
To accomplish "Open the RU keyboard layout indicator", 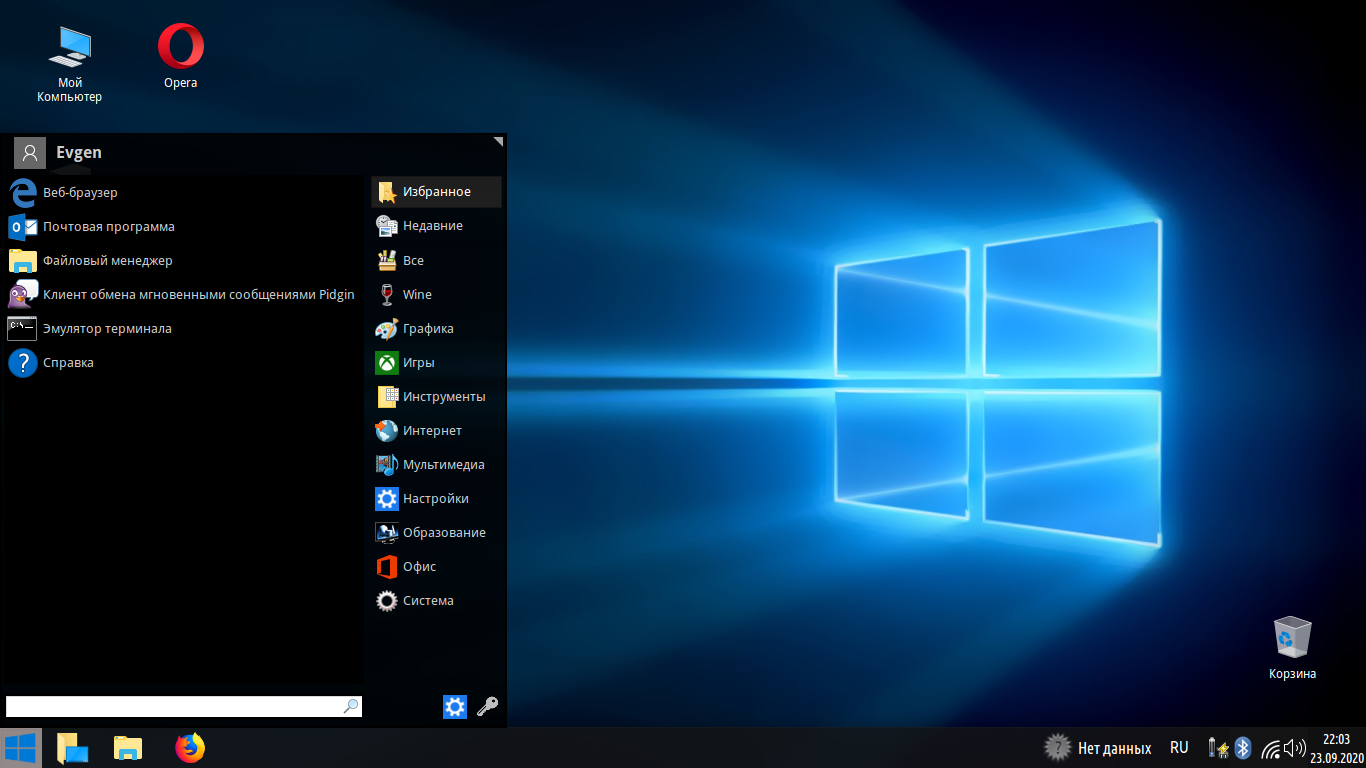I will [x=1179, y=748].
